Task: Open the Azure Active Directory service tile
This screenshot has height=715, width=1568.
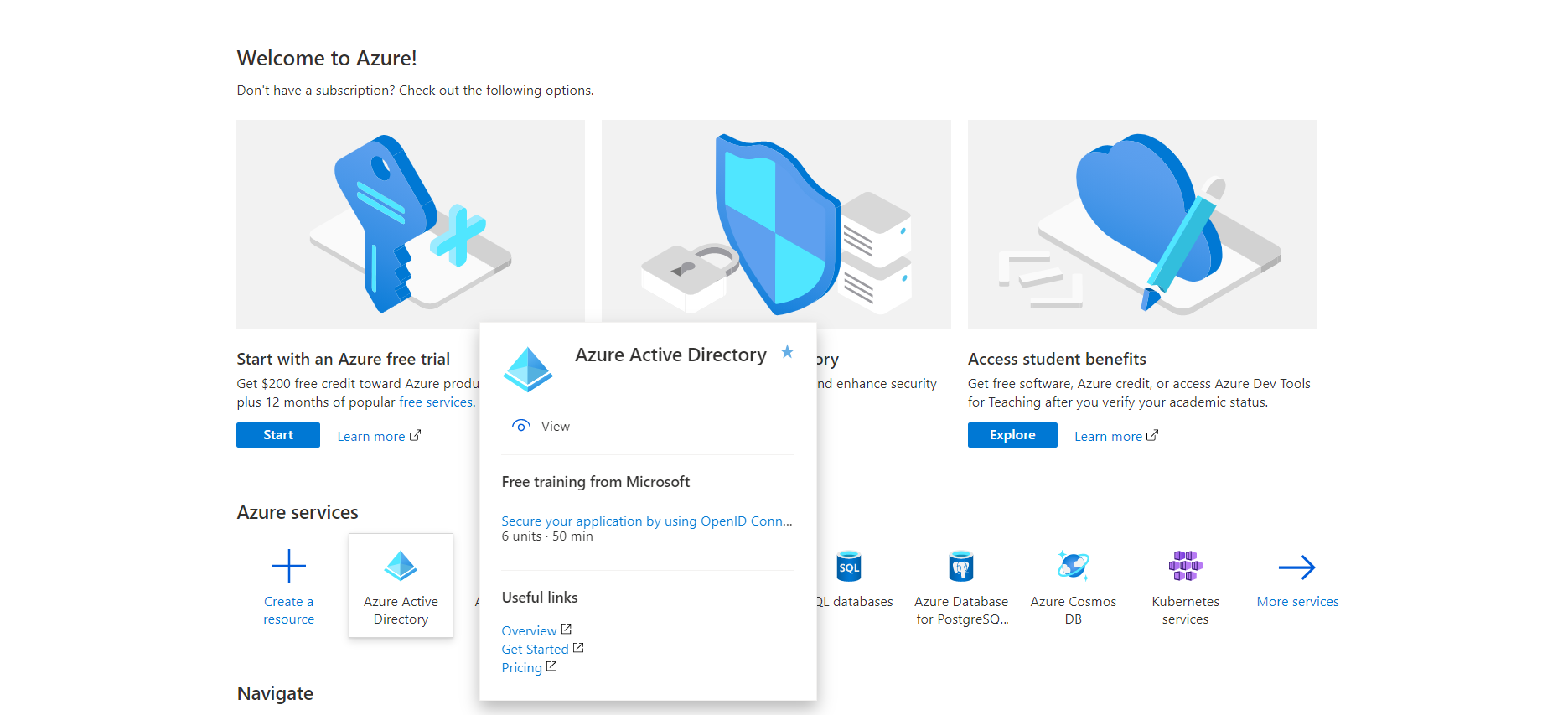Action: click(x=401, y=585)
